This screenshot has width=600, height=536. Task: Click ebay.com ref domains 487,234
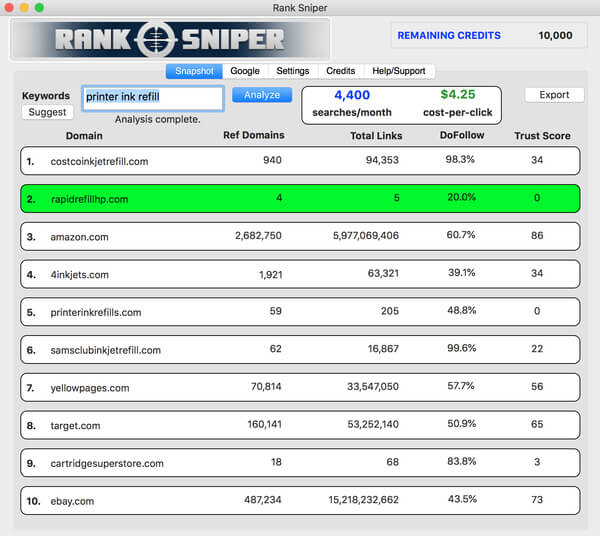pos(262,500)
